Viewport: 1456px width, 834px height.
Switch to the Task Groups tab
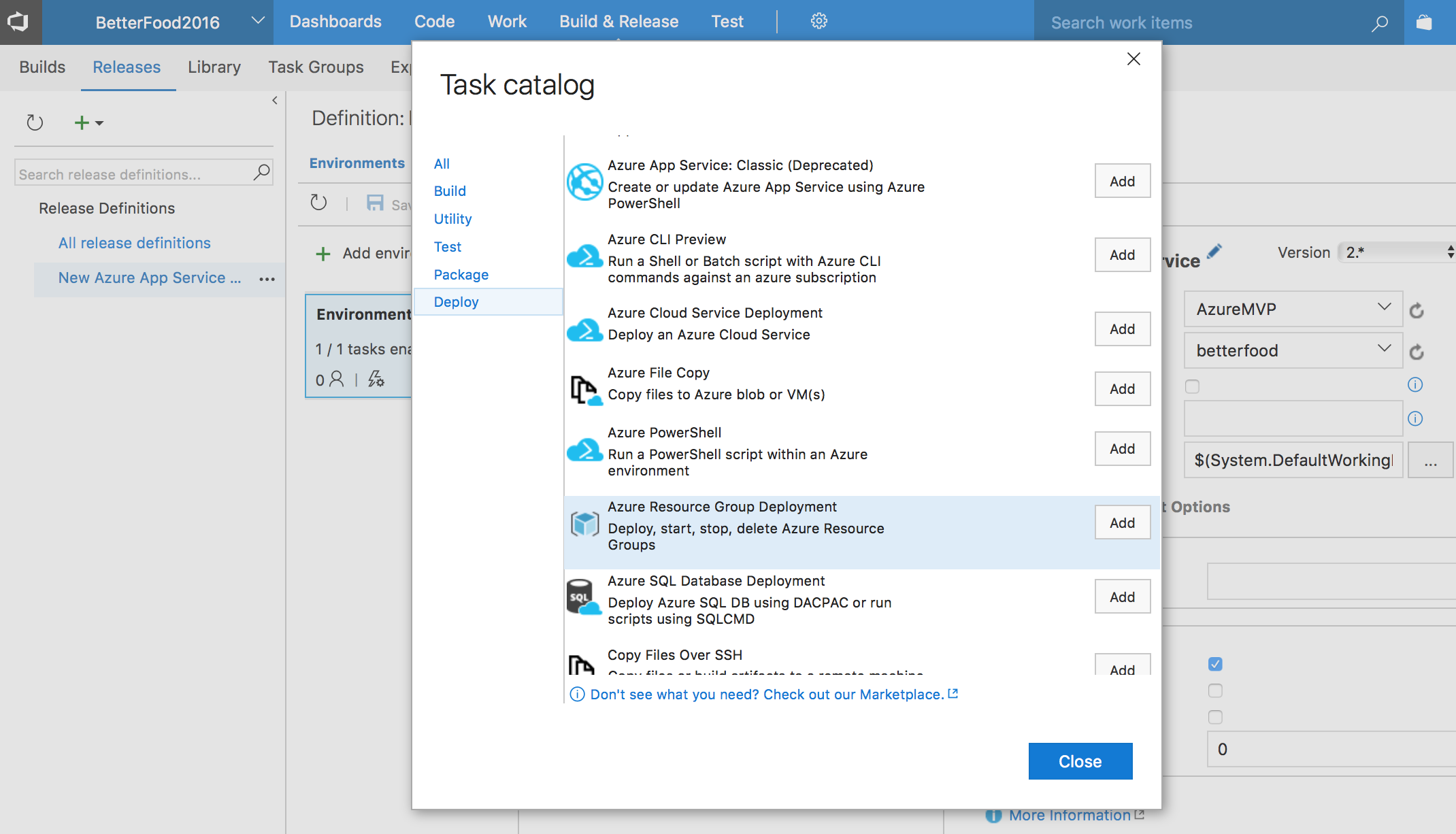316,67
